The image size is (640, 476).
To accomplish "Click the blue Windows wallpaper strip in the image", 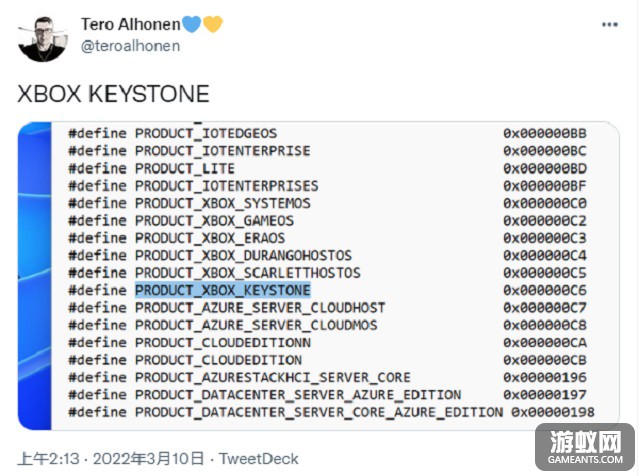I will (35, 276).
